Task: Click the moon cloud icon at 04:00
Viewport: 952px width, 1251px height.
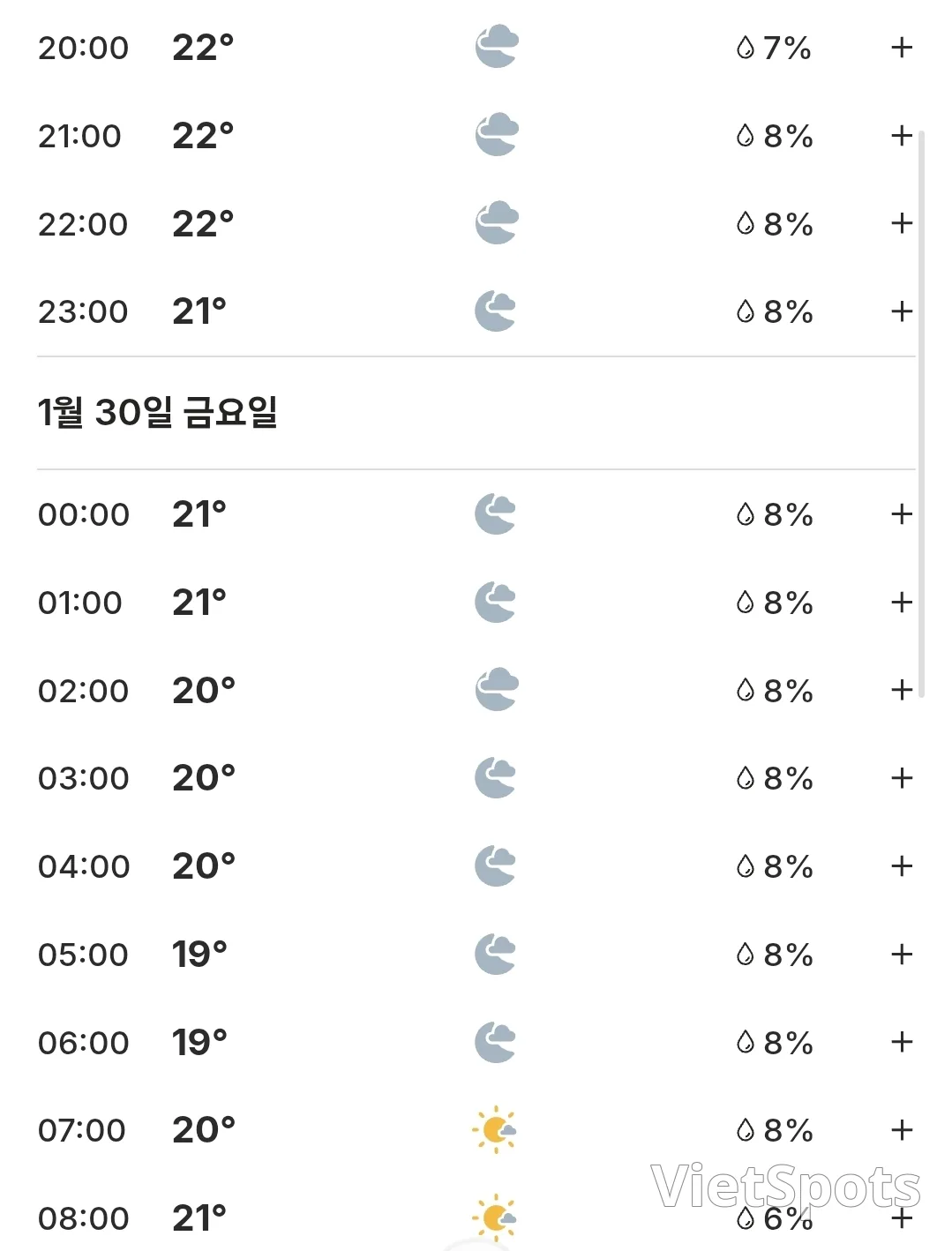Action: tap(496, 866)
